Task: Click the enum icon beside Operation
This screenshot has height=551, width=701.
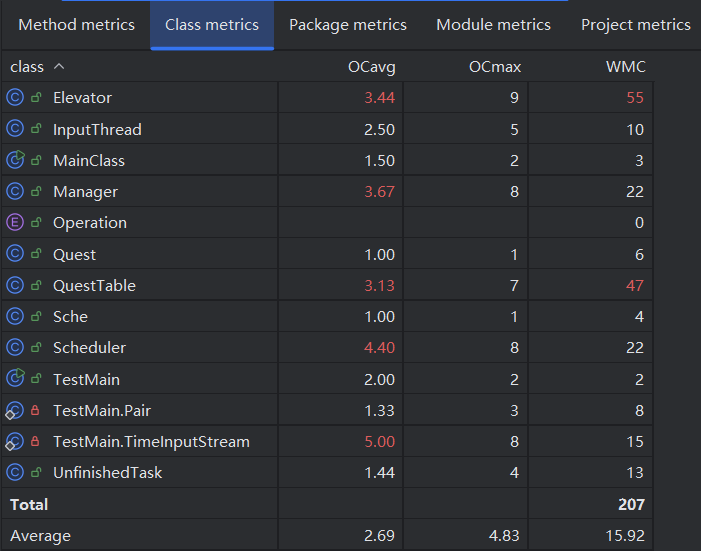Action: (15, 223)
